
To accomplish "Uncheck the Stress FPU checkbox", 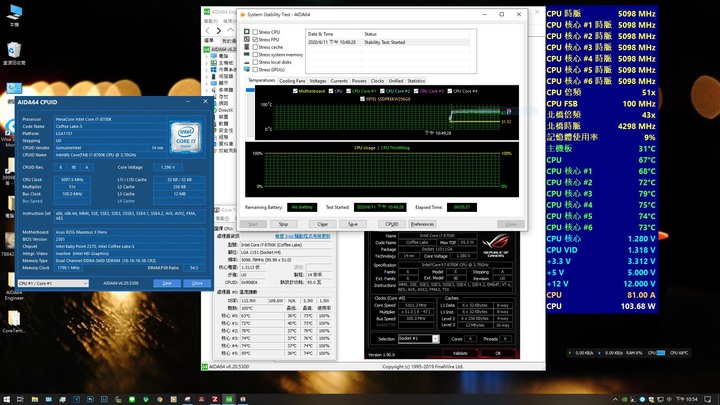I will click(x=255, y=39).
